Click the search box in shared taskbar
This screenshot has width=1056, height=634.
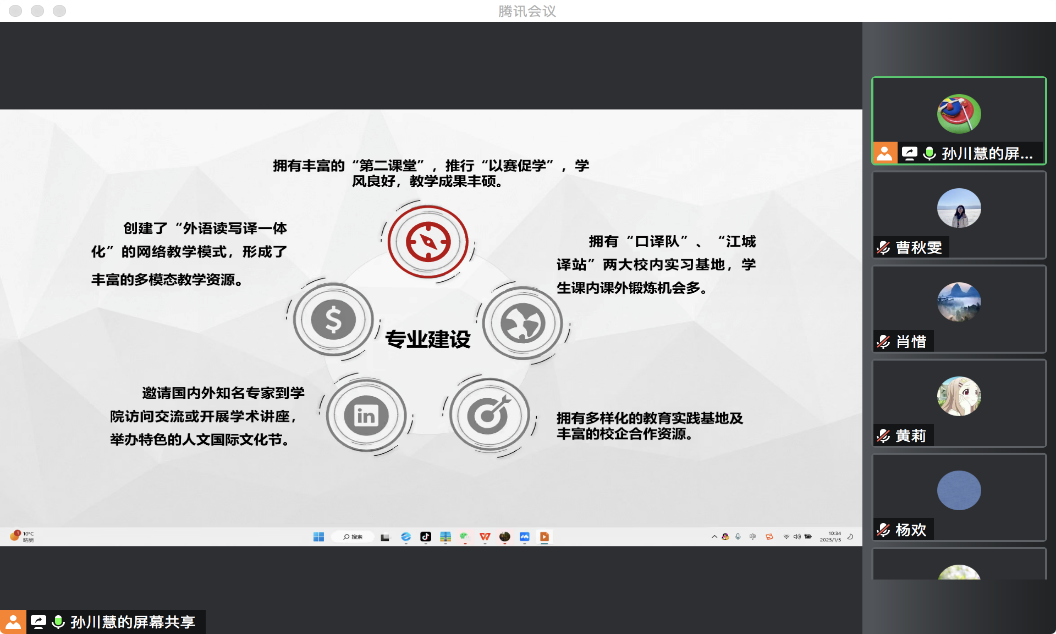354,537
